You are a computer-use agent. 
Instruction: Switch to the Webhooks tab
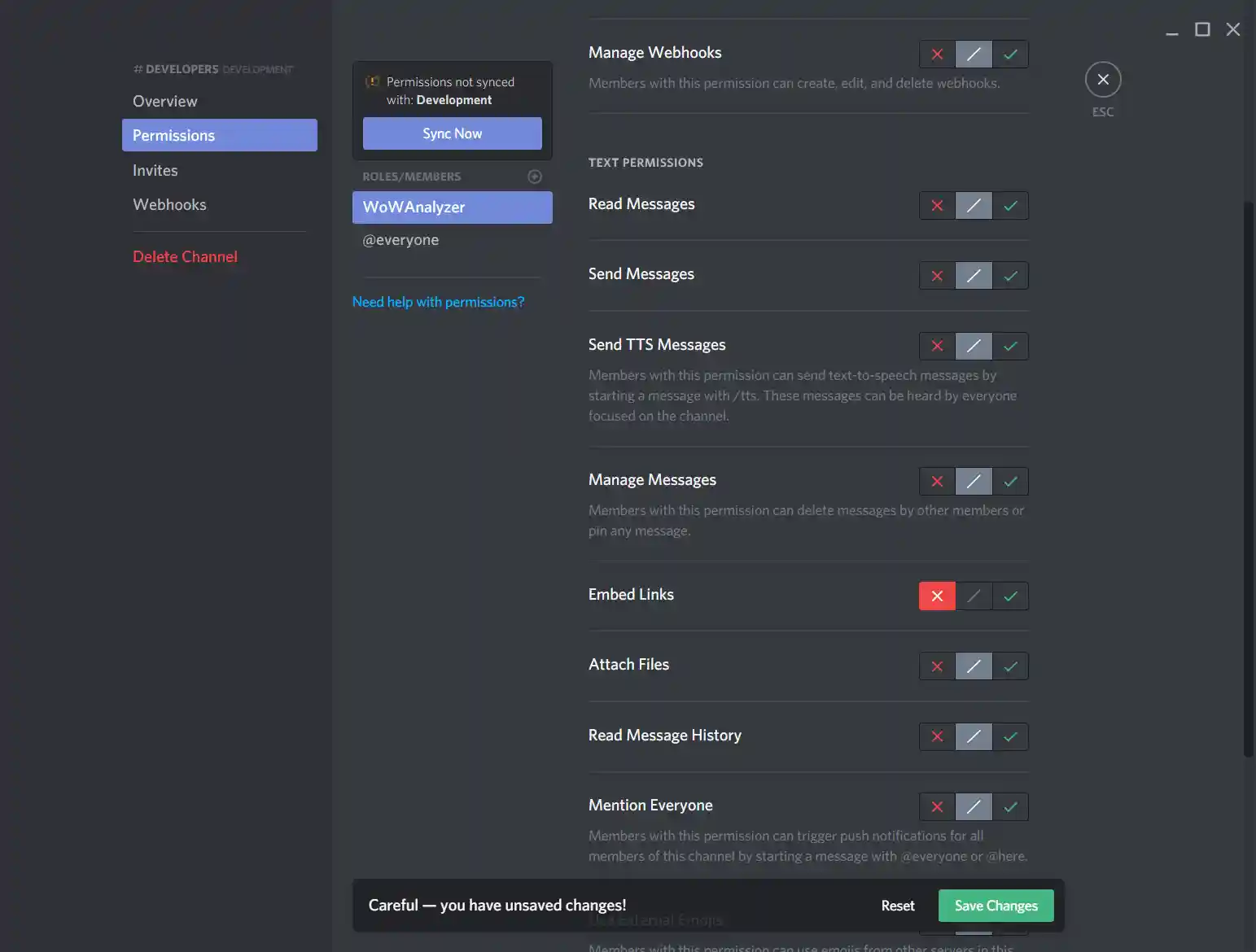[220, 204]
